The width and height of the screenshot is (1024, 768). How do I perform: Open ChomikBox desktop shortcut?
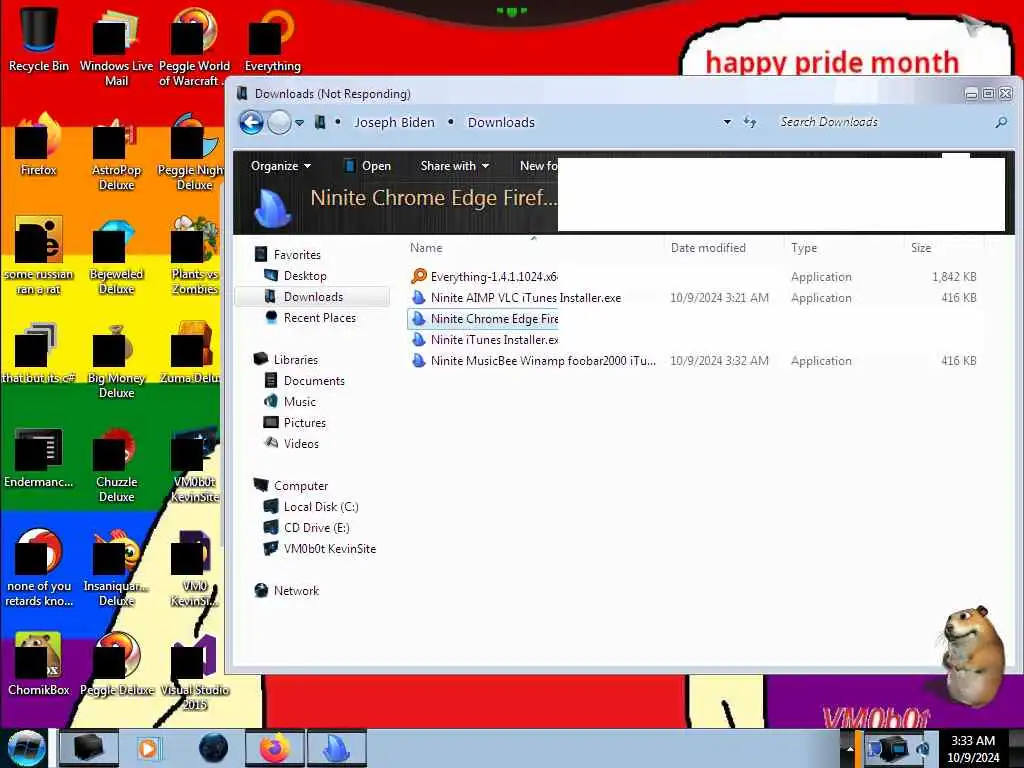coord(39,664)
